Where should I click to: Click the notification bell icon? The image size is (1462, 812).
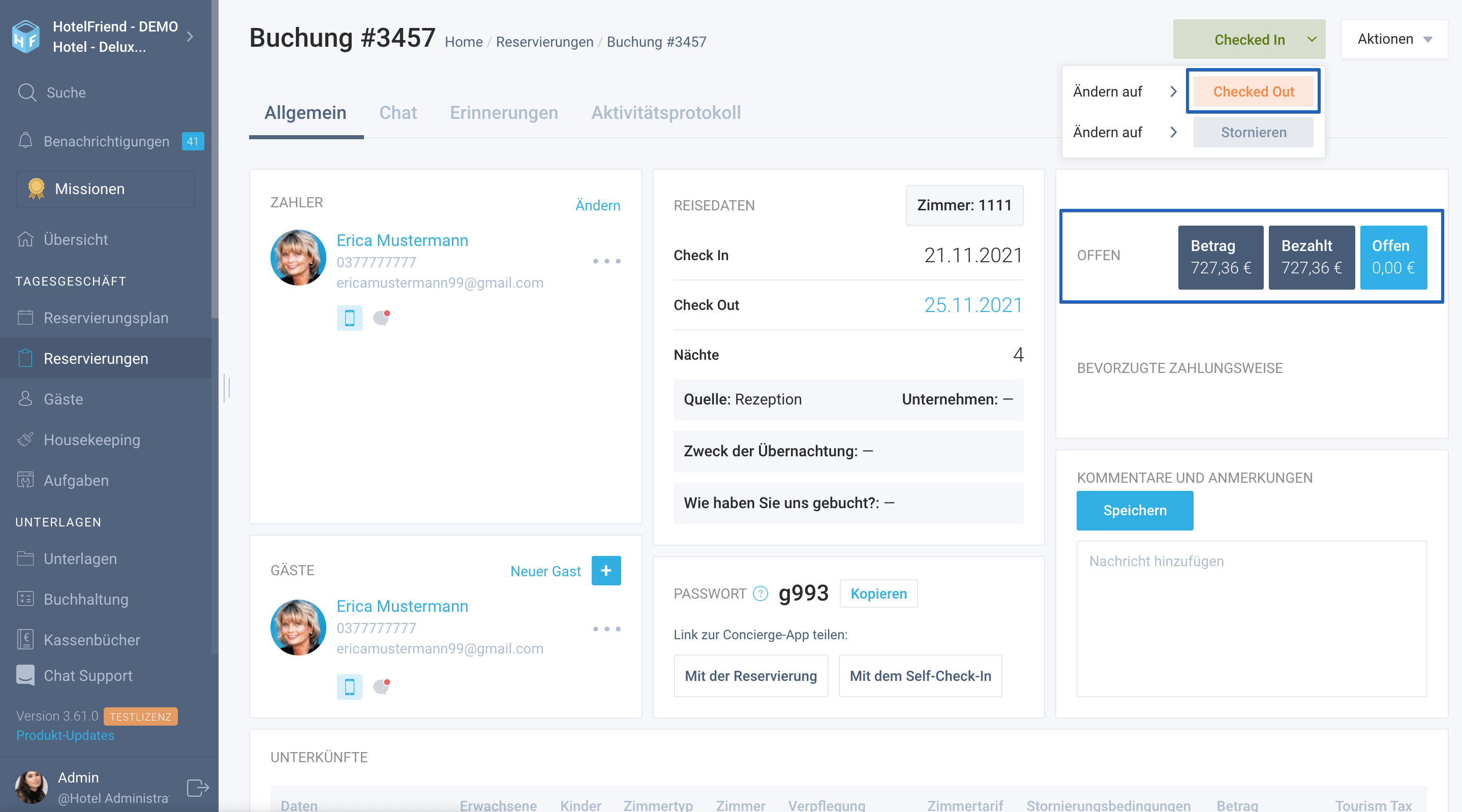[x=25, y=141]
